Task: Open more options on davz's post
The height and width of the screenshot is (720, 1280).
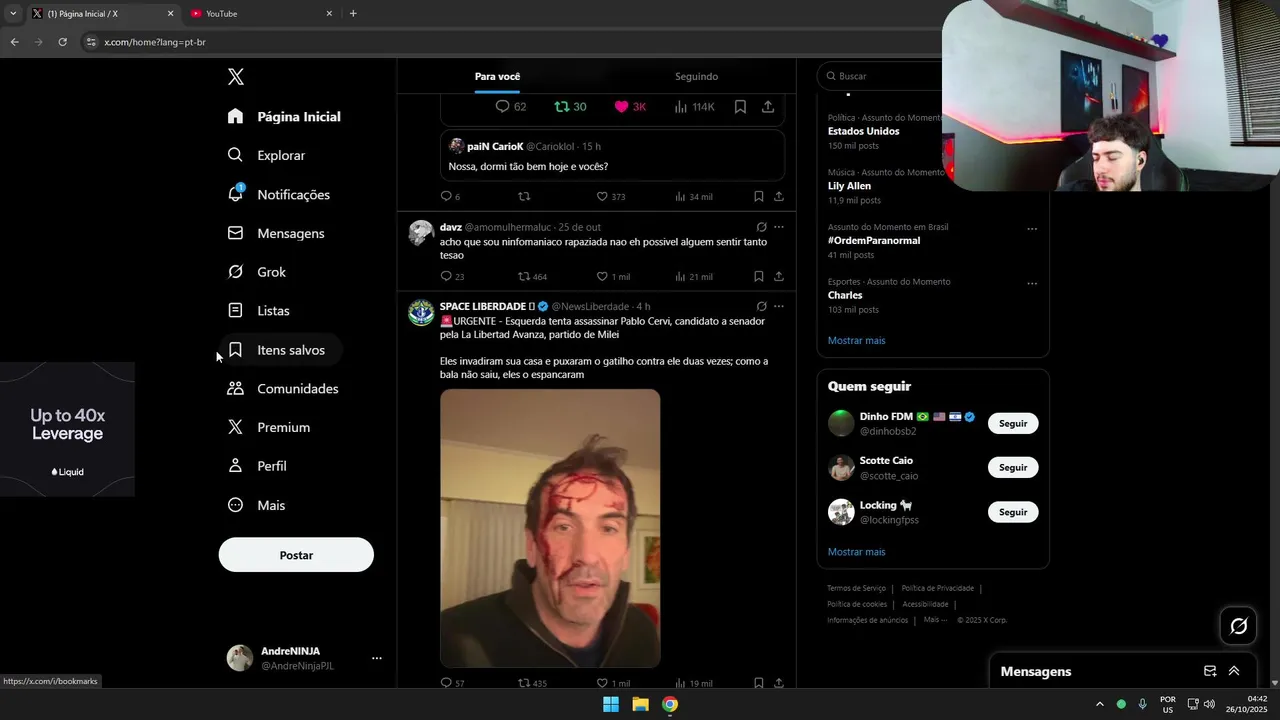Action: (x=778, y=227)
